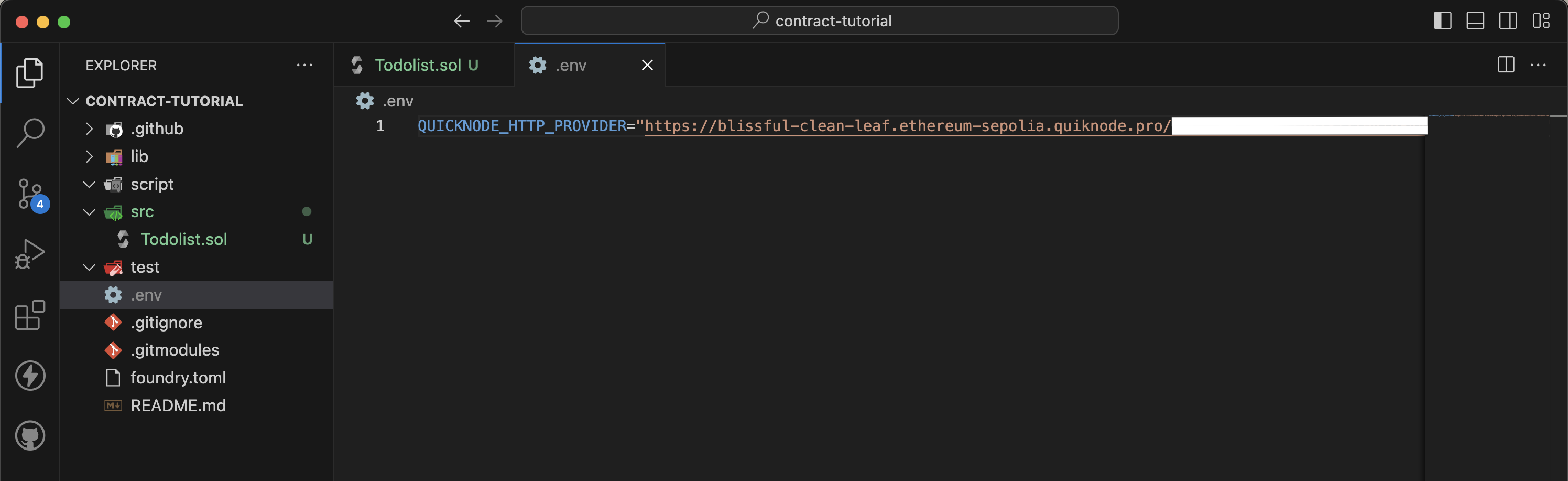Toggle the primary side bar visibility
Image resolution: width=1568 pixels, height=481 pixels.
1442,20
